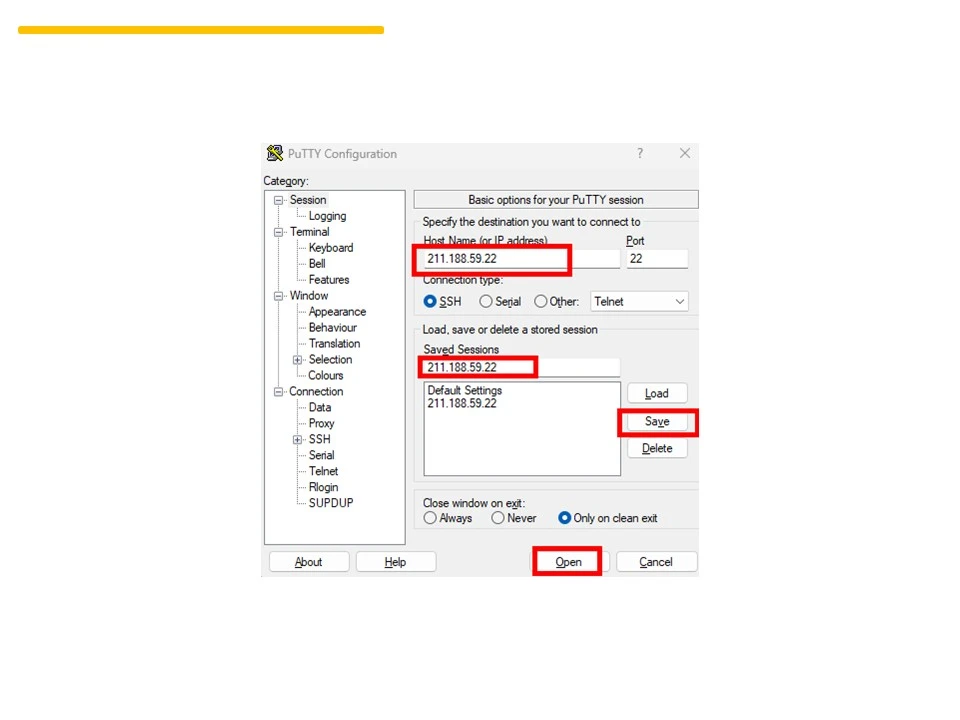The image size is (960, 720).
Task: Click the Load button
Action: click(x=657, y=393)
